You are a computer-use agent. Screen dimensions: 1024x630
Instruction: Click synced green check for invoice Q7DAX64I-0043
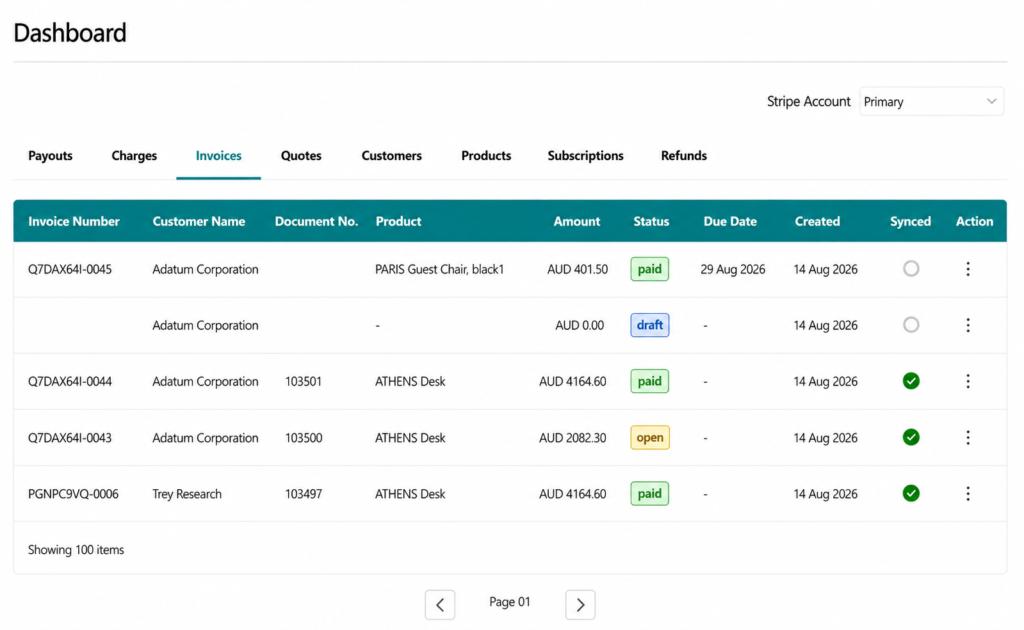coord(911,437)
